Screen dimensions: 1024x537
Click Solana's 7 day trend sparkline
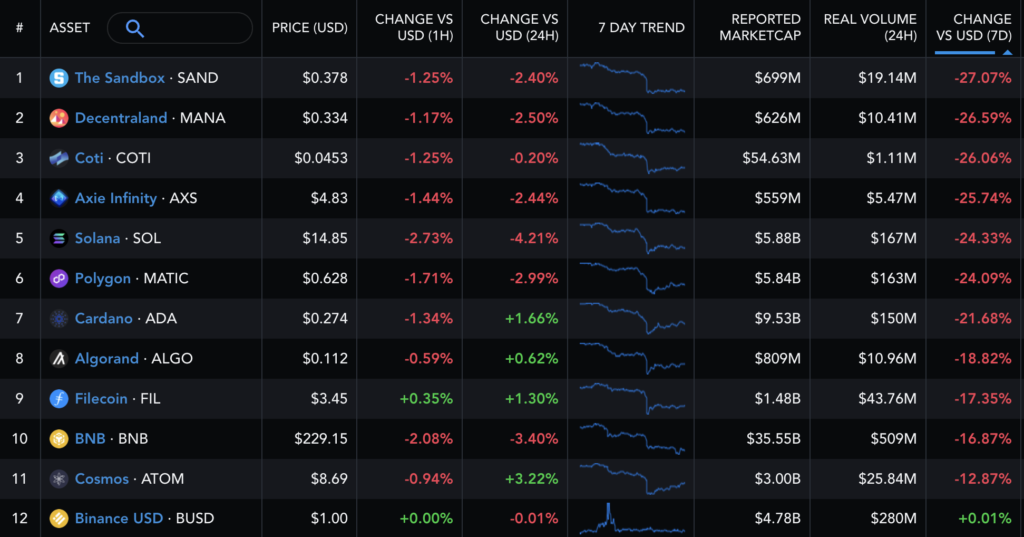click(x=632, y=238)
